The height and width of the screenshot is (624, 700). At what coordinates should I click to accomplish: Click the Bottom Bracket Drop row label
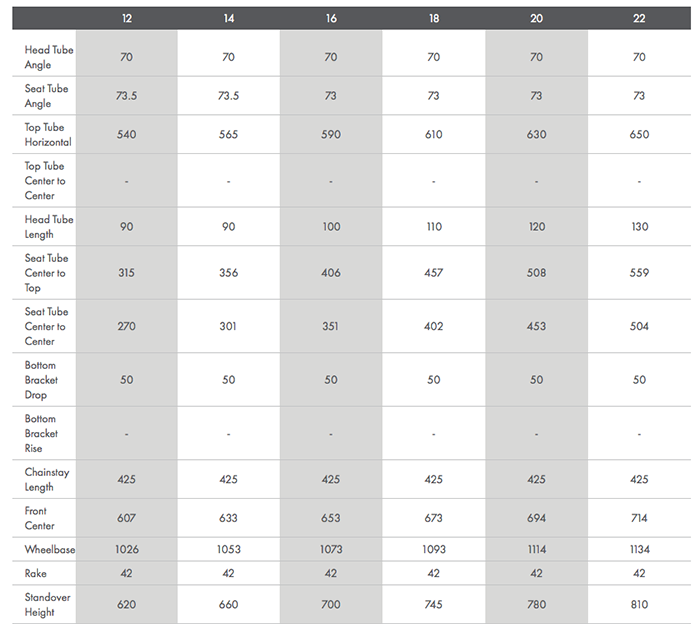click(x=41, y=380)
